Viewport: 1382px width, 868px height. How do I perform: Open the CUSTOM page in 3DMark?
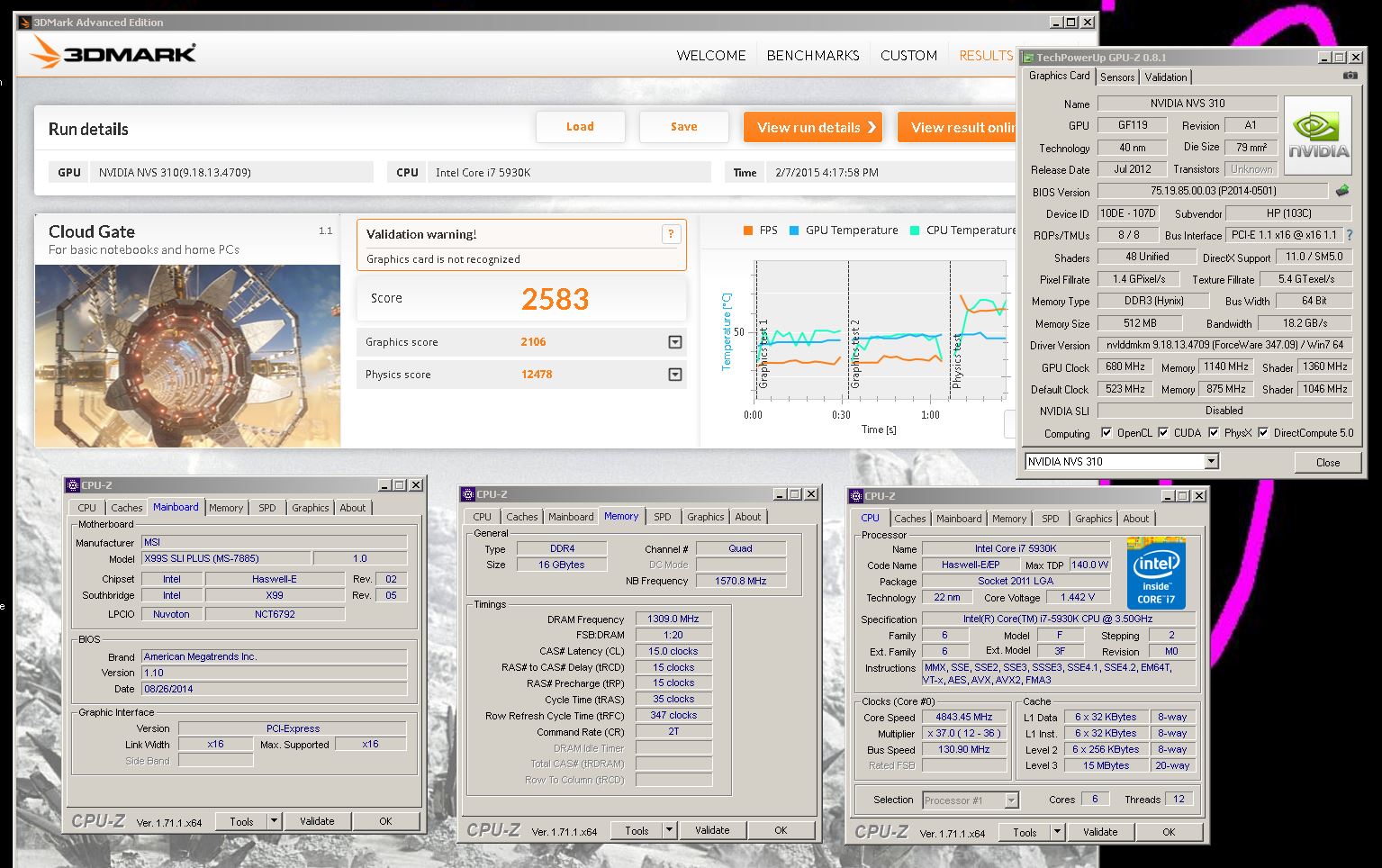[x=908, y=55]
